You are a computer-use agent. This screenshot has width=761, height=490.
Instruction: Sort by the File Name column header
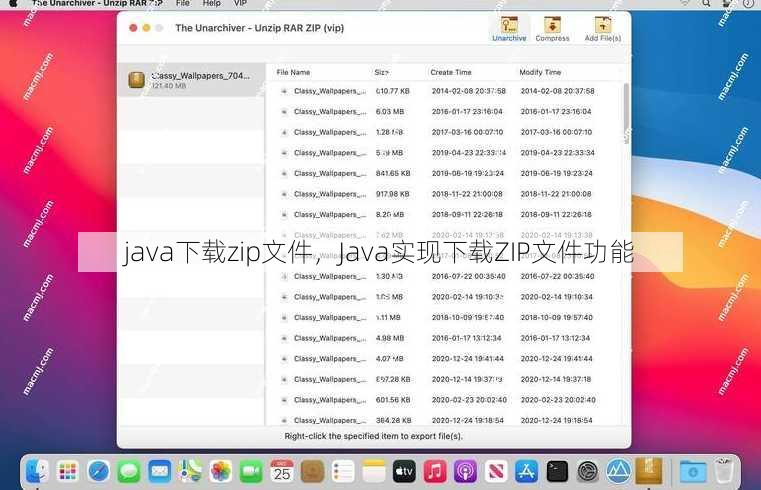coord(293,72)
